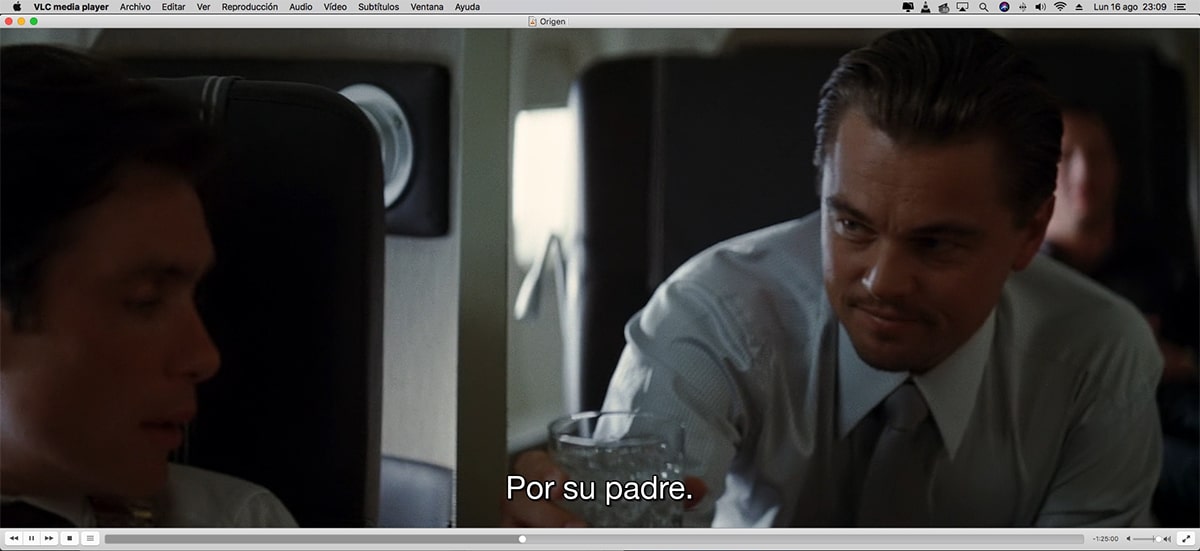Zoom the Origen window with green button
The image size is (1200, 551).
click(34, 21)
